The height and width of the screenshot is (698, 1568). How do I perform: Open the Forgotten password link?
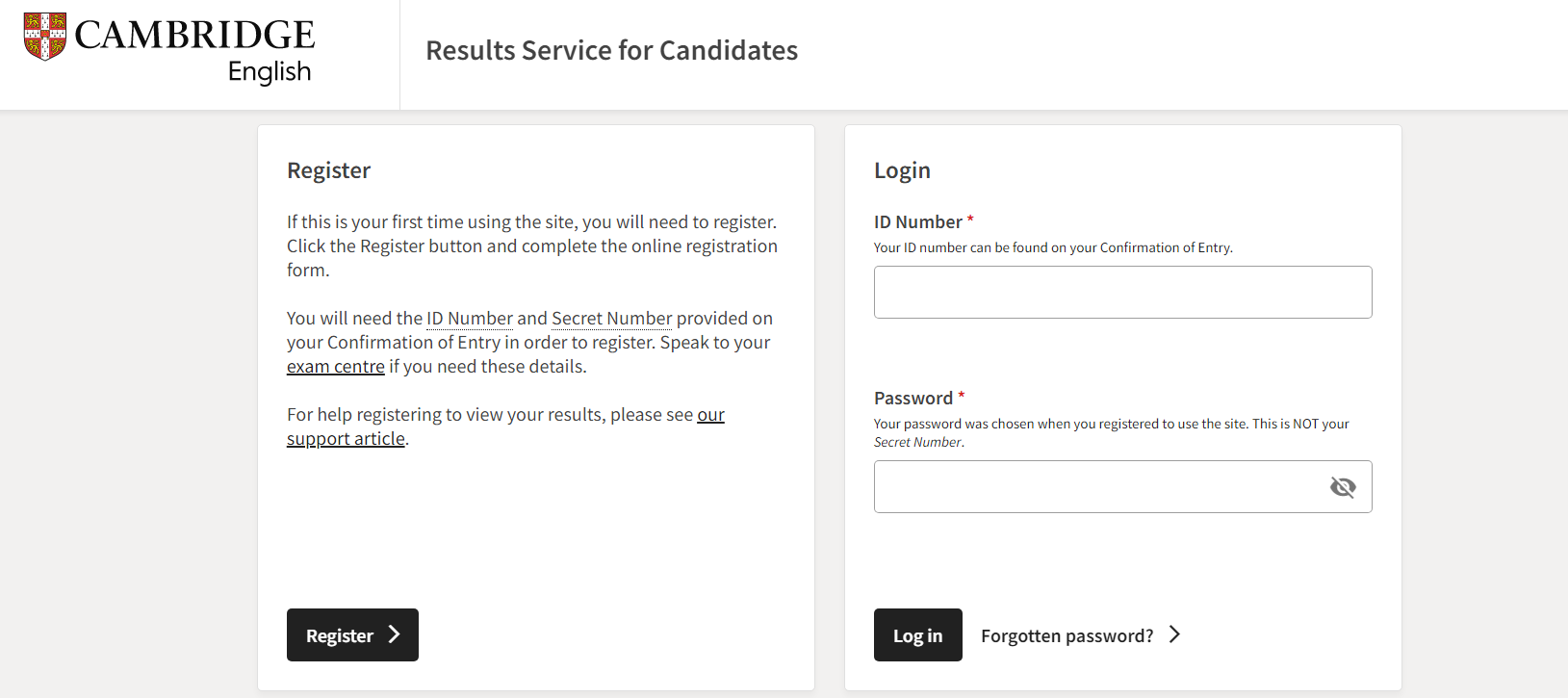click(1067, 635)
